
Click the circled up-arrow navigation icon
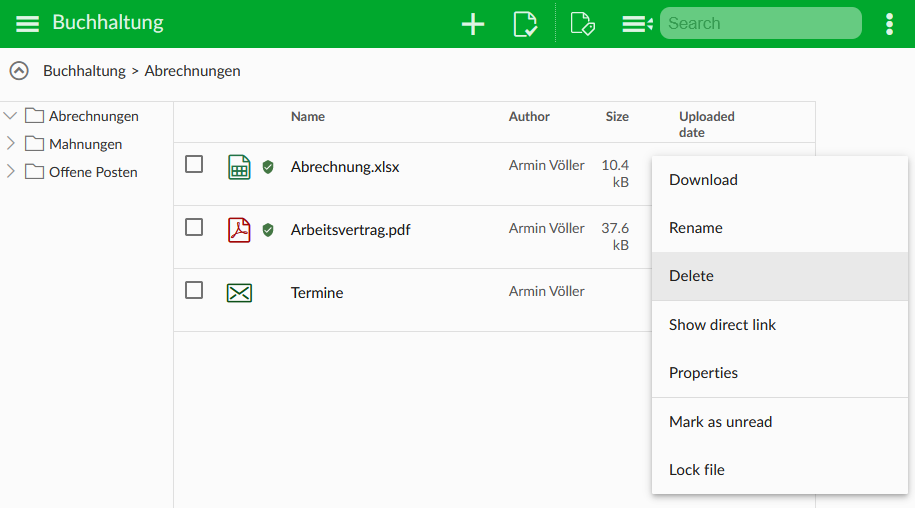point(19,71)
